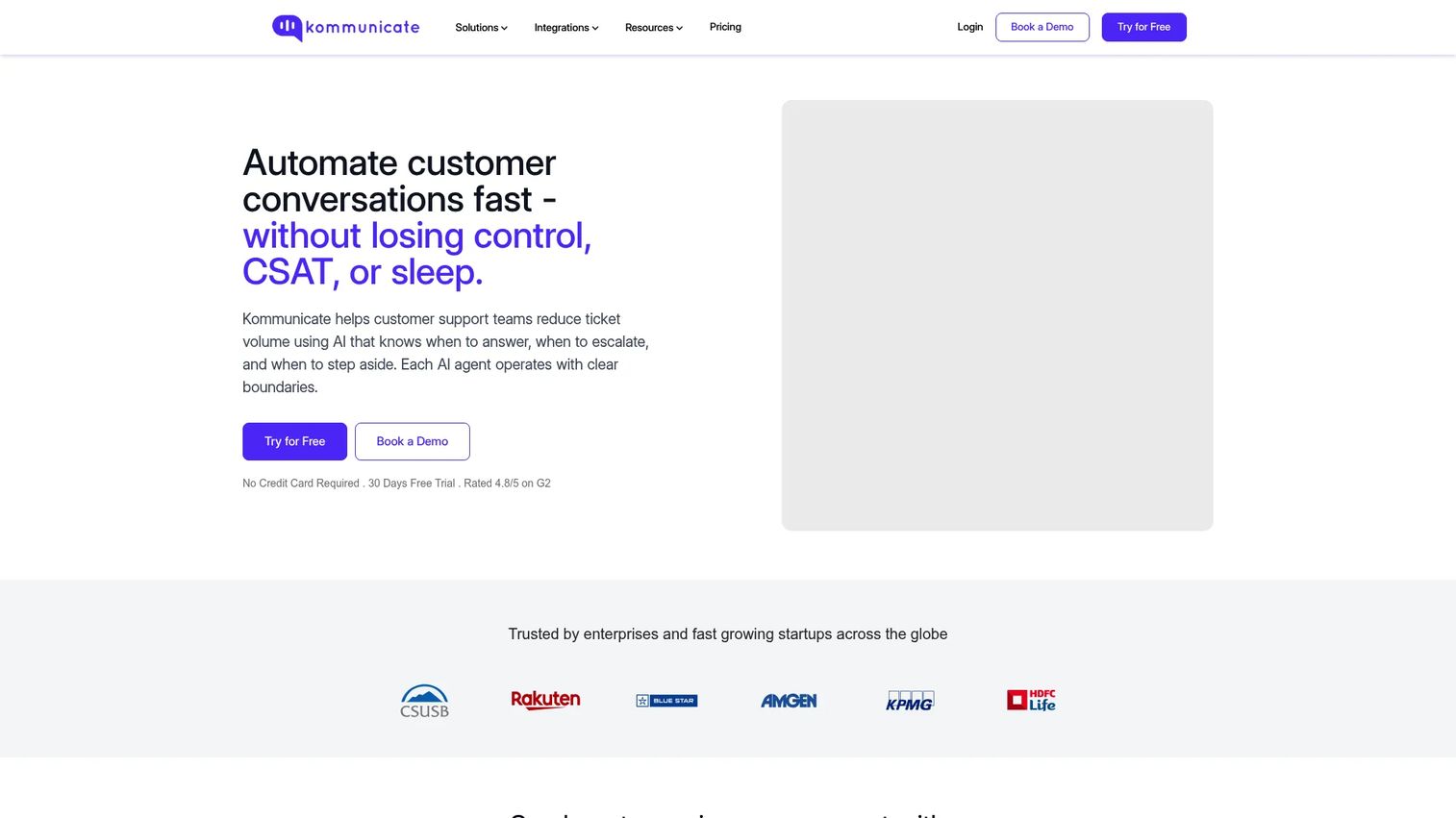Click Try for Free in the header

point(1144,27)
